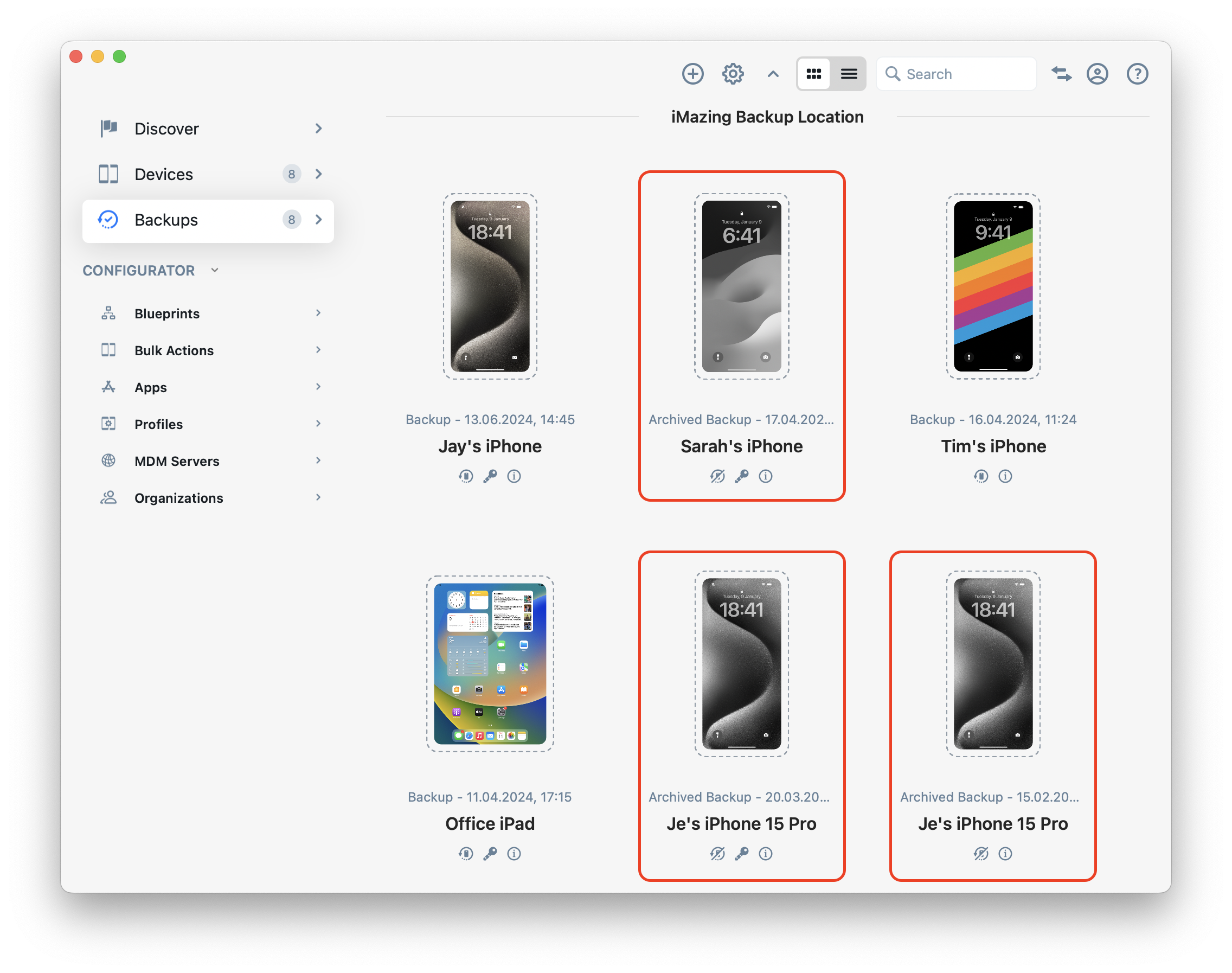1232x973 pixels.
Task: Click the add (plus) toolbar icon
Action: 692,74
